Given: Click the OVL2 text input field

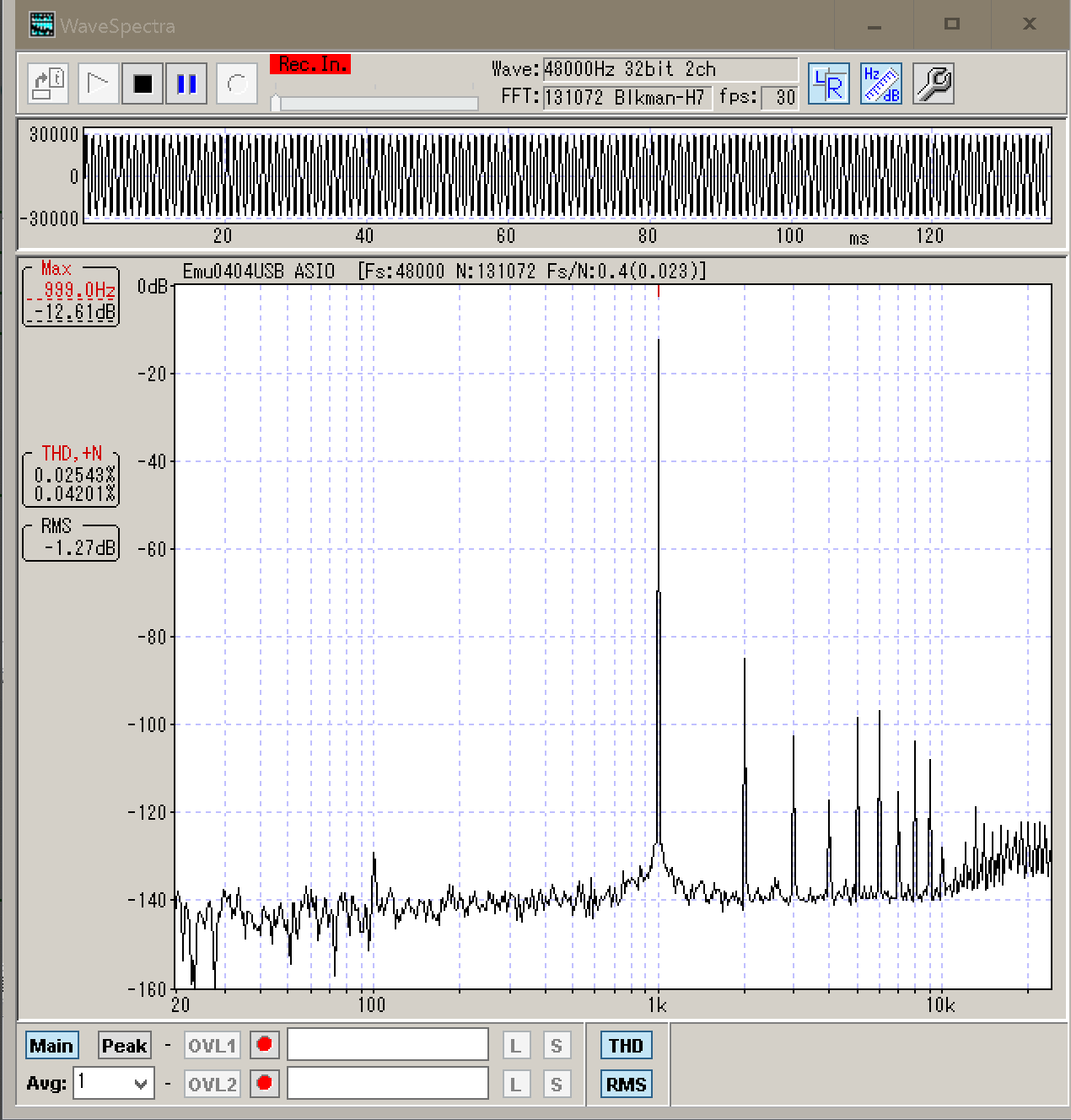Looking at the screenshot, I should (388, 1083).
